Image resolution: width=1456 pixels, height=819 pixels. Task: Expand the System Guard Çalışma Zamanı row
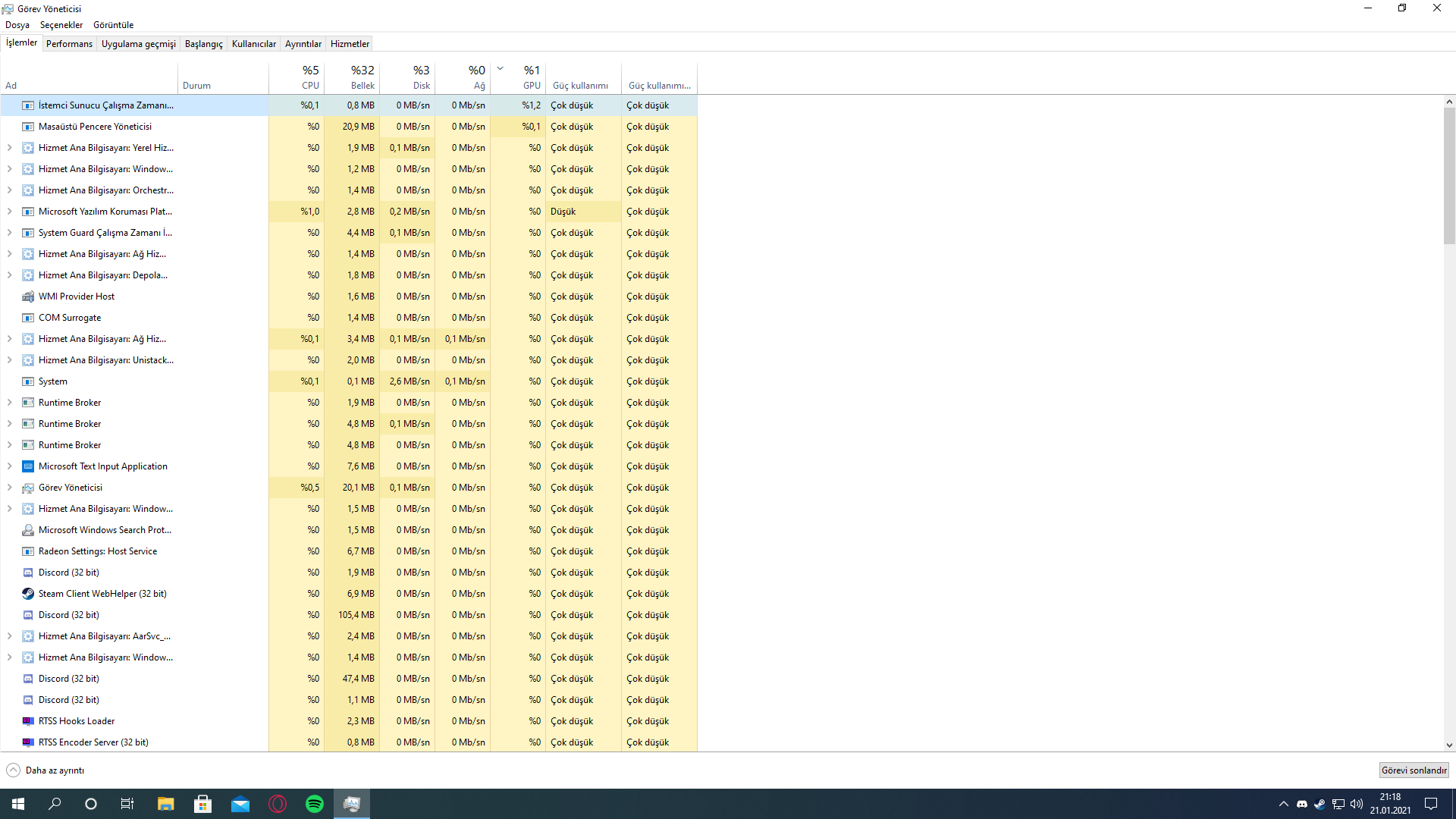point(9,233)
